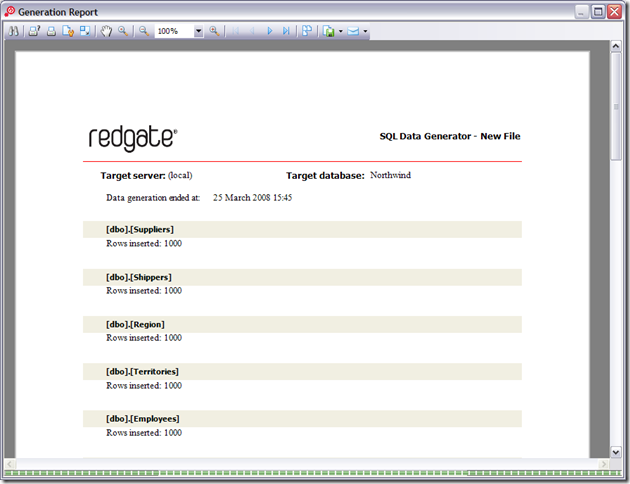This screenshot has width=630, height=484.
Task: Go to the next page
Action: click(270, 31)
